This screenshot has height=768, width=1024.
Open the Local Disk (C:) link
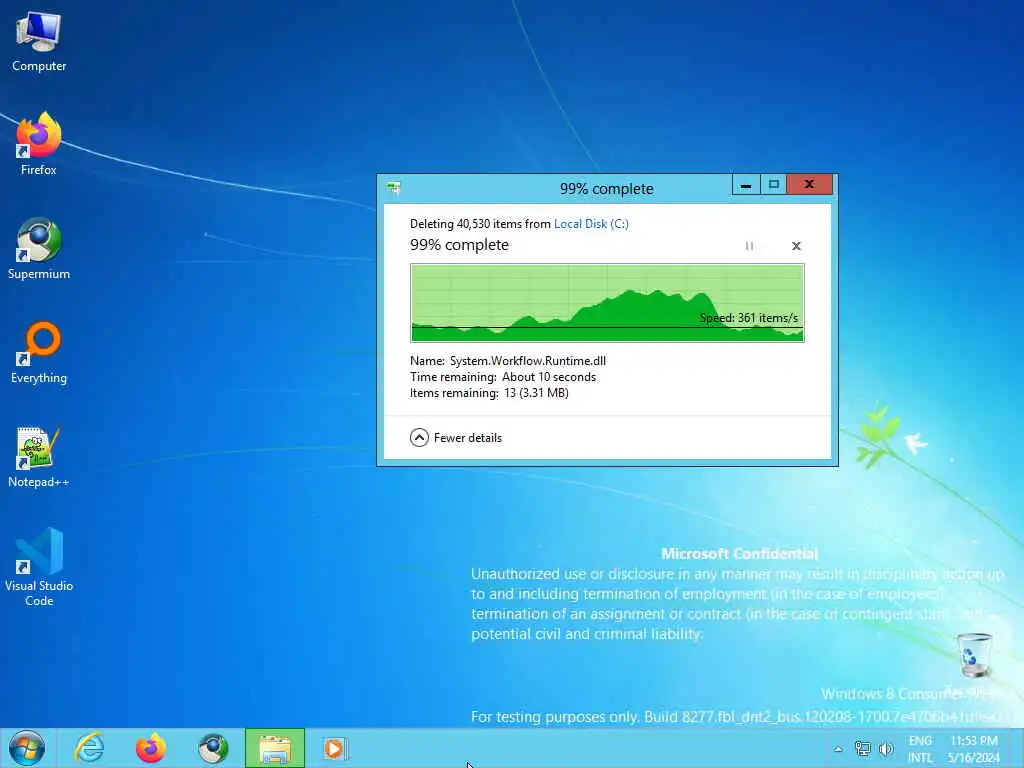591,224
